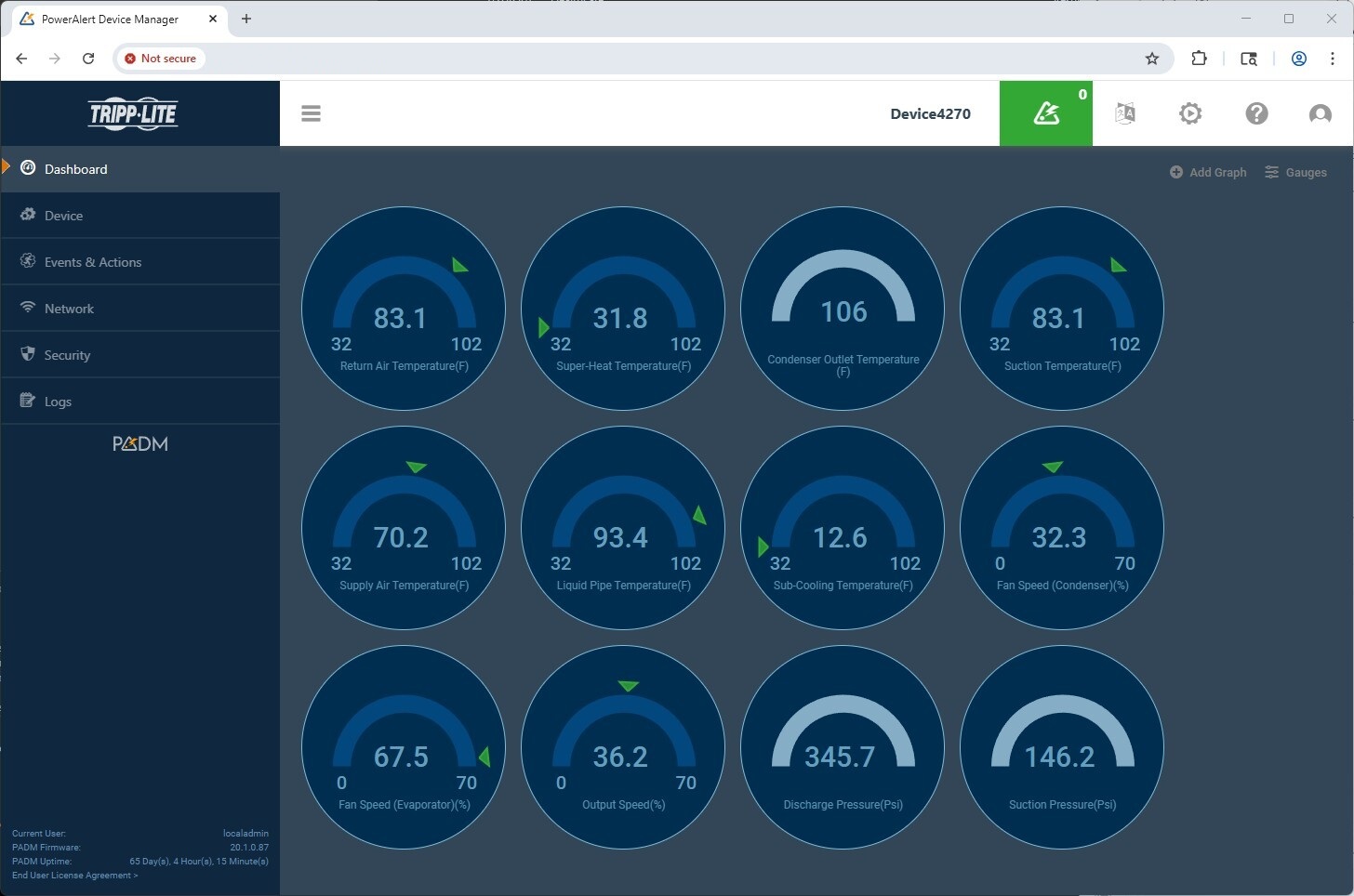The width and height of the screenshot is (1354, 896).
Task: Open the Logs menu item
Action: (x=58, y=402)
